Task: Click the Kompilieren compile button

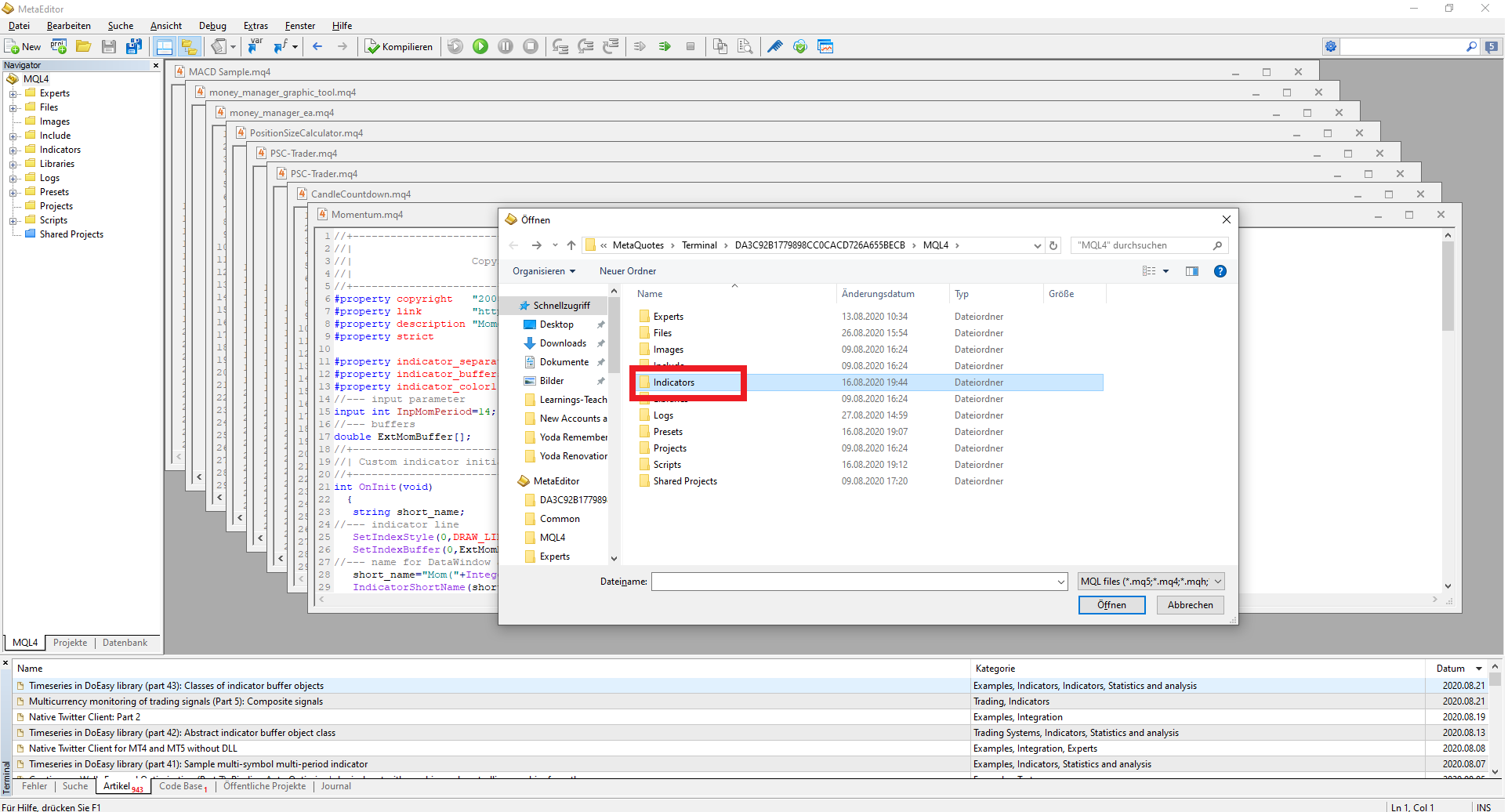Action: pos(399,47)
